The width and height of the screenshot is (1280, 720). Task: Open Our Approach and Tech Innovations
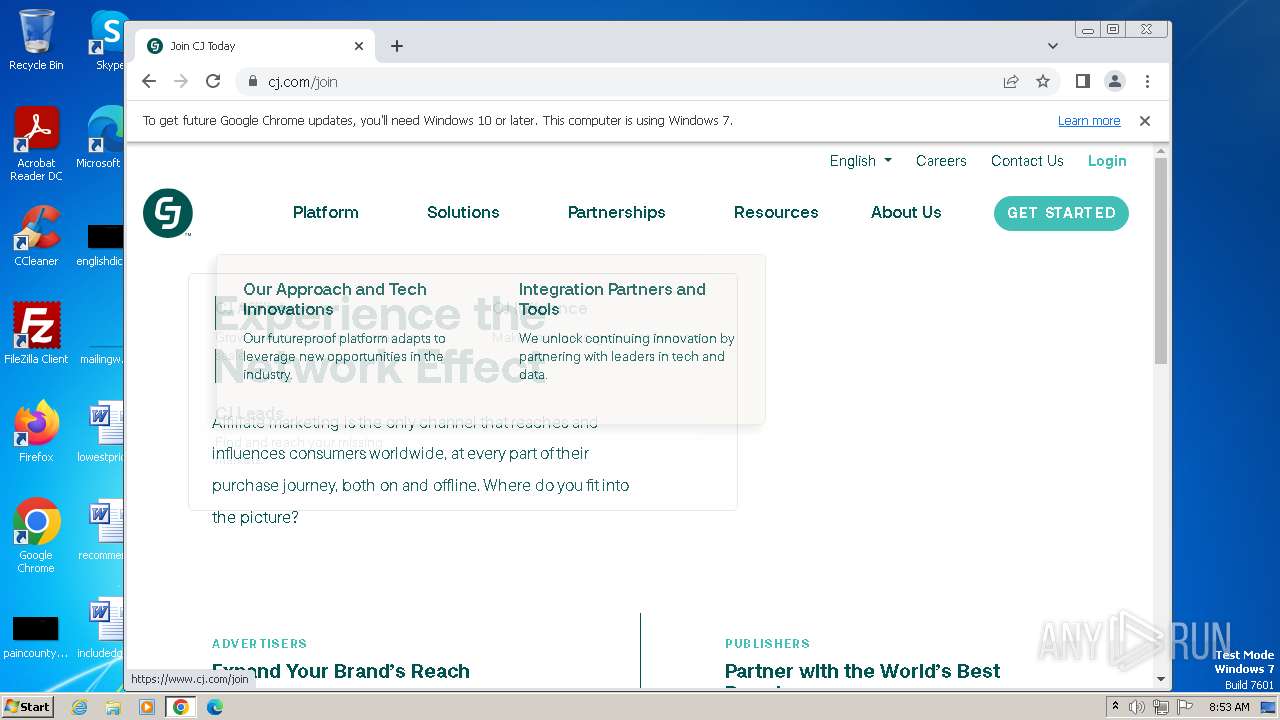tap(335, 299)
